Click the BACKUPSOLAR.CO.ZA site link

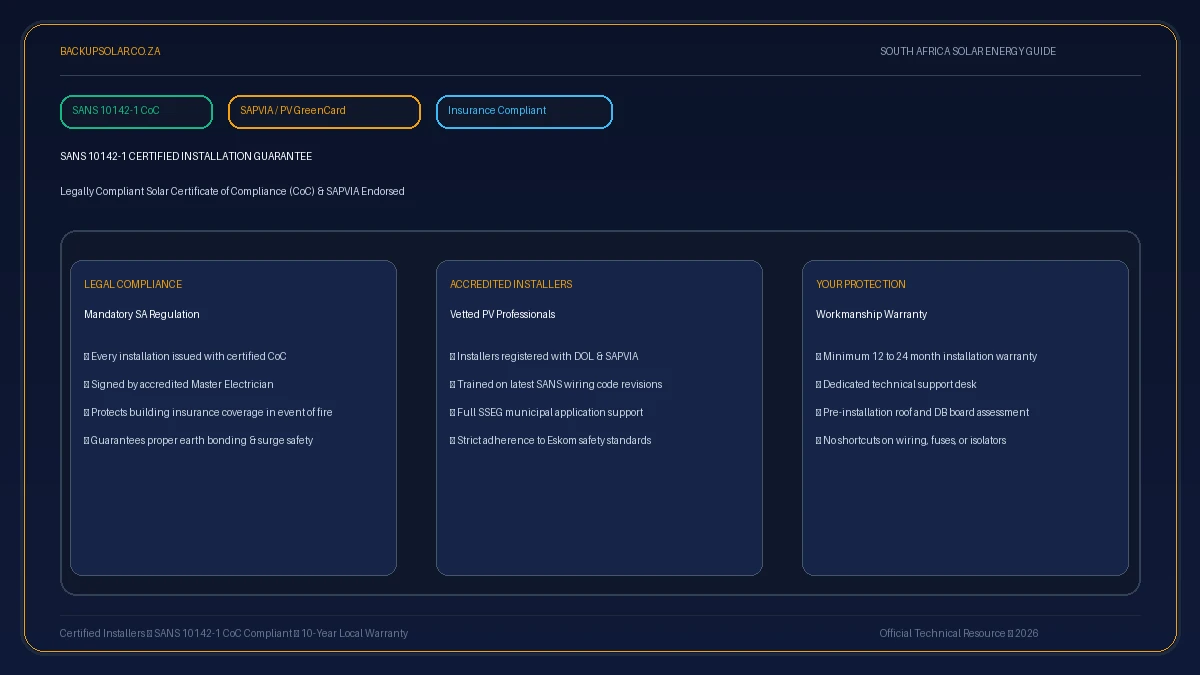[x=110, y=51]
